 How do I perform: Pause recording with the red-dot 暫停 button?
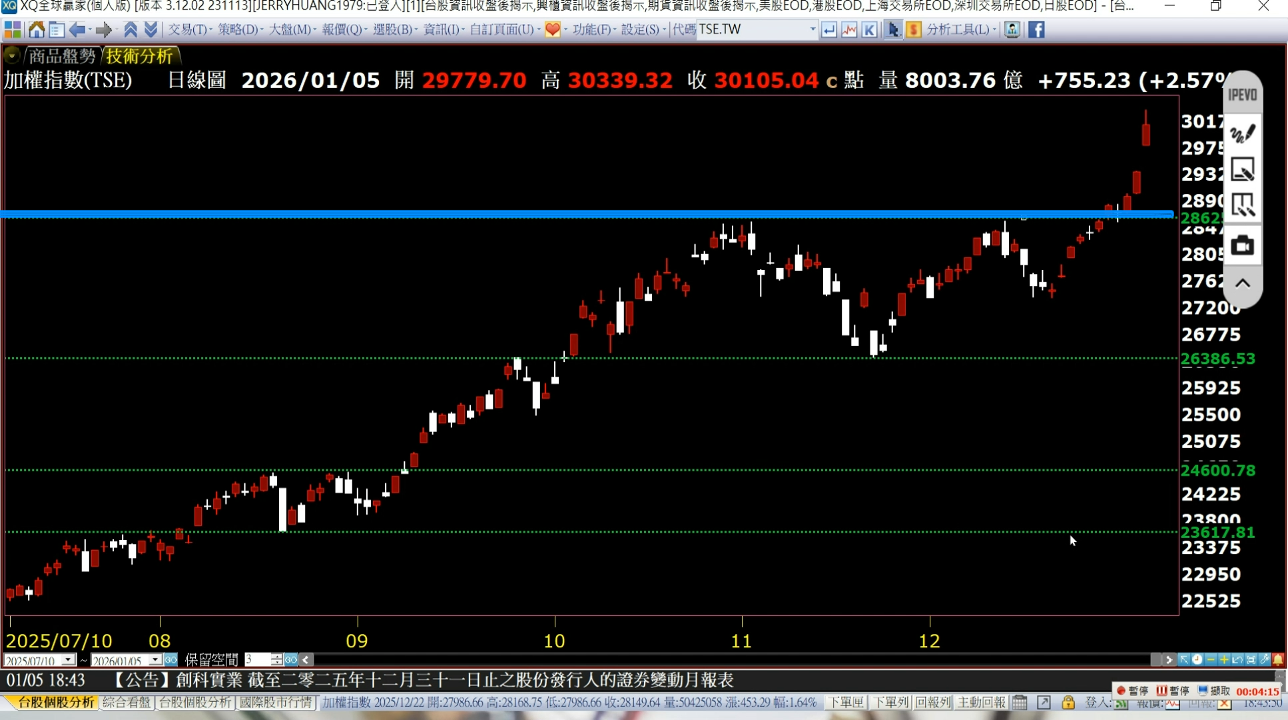(1132, 691)
